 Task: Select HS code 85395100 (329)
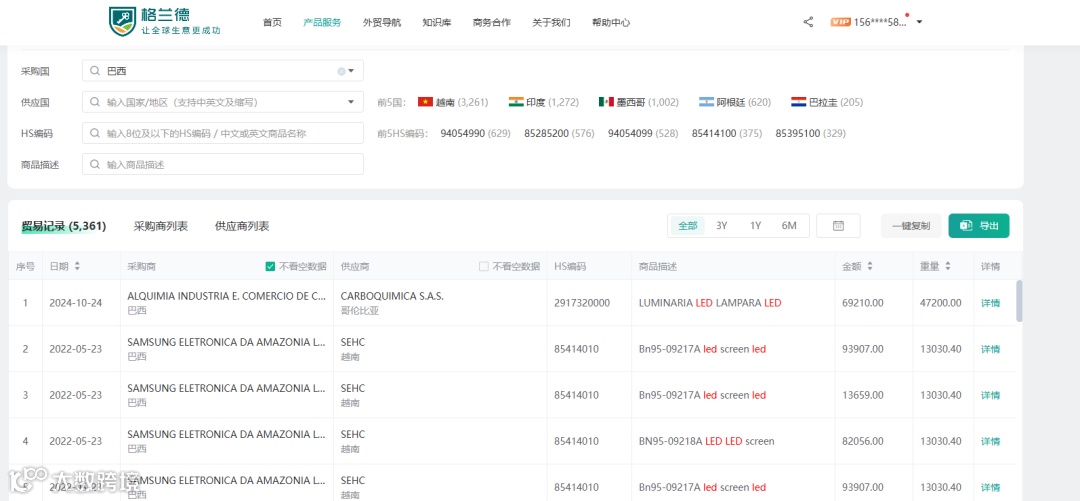(x=811, y=133)
